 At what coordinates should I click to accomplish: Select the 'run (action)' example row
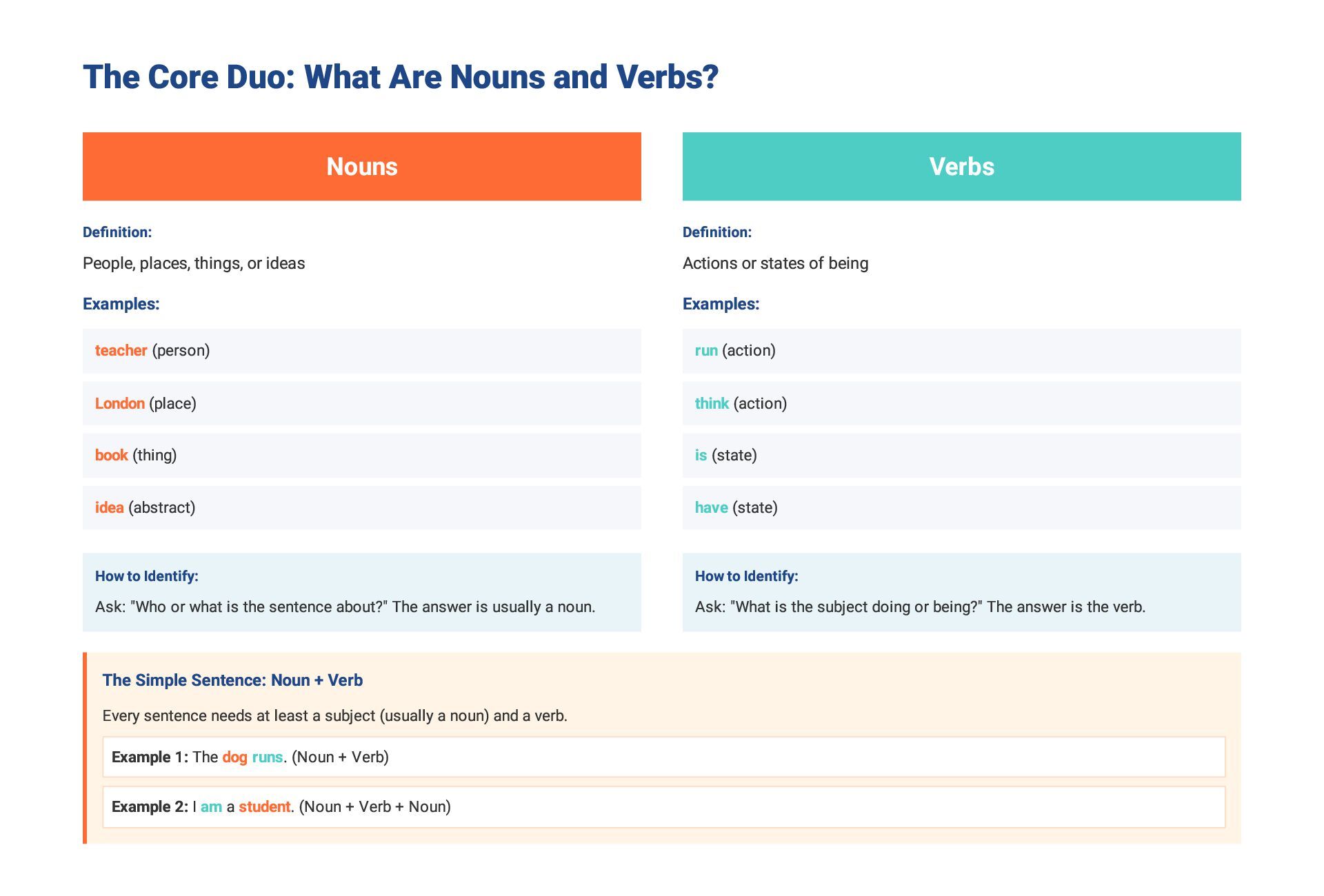[962, 351]
